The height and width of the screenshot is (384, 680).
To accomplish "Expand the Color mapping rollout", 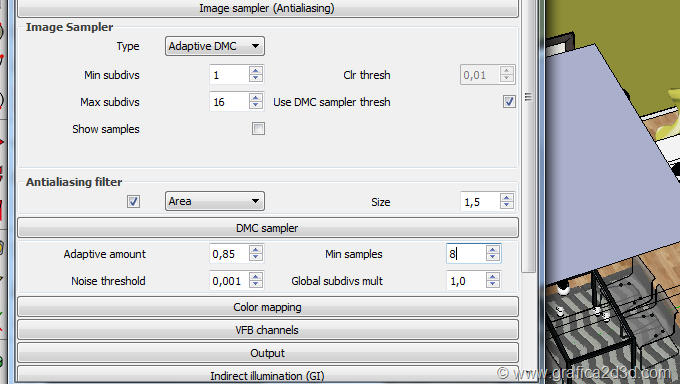I will (268, 307).
